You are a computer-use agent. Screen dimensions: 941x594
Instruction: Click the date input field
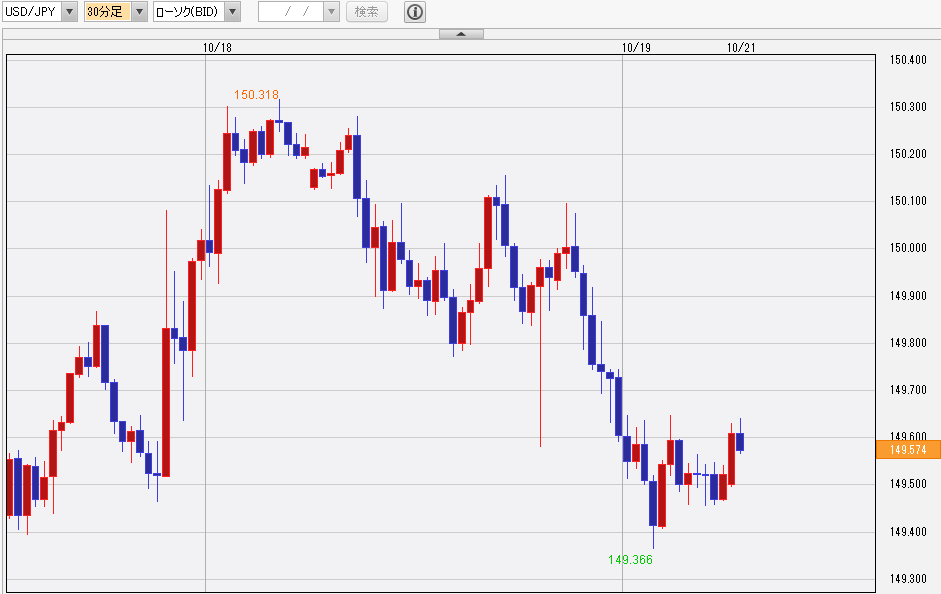click(291, 11)
